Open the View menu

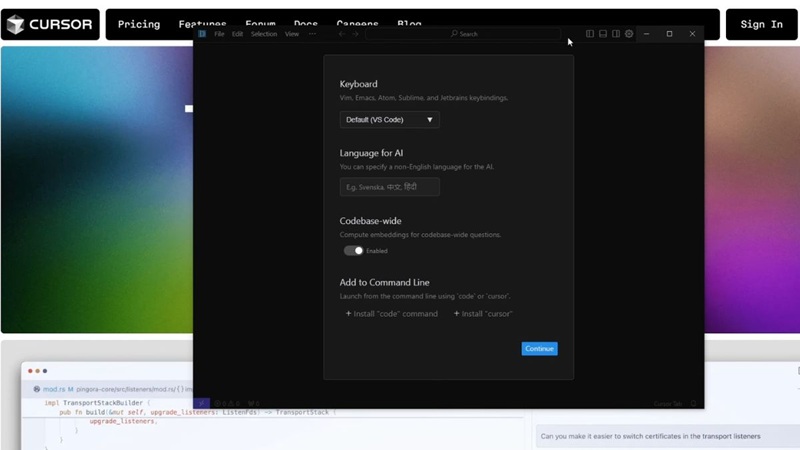[x=292, y=34]
